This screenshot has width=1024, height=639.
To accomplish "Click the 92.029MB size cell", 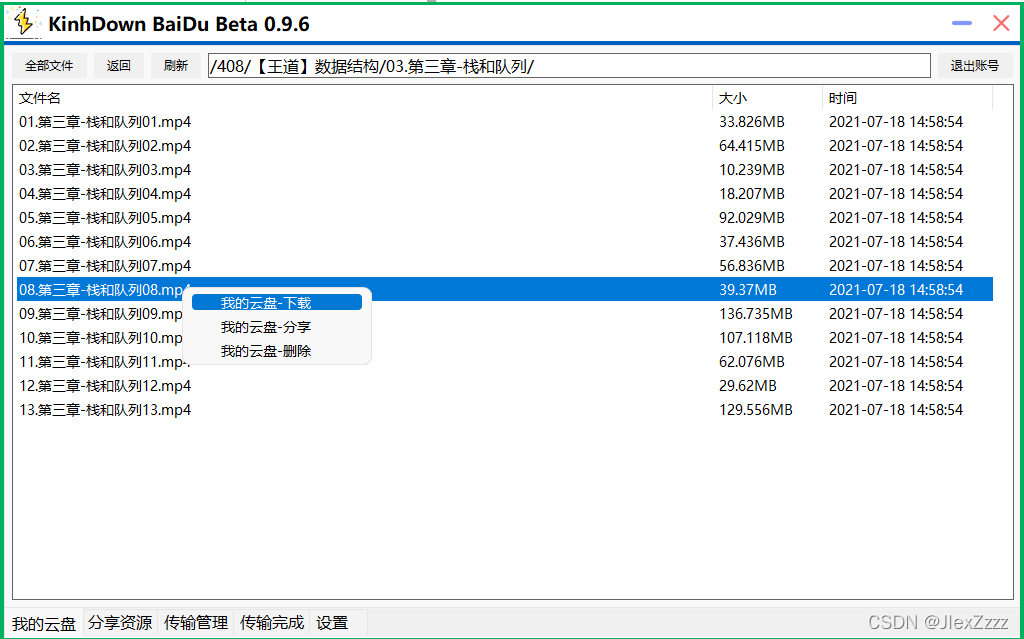I will [752, 218].
